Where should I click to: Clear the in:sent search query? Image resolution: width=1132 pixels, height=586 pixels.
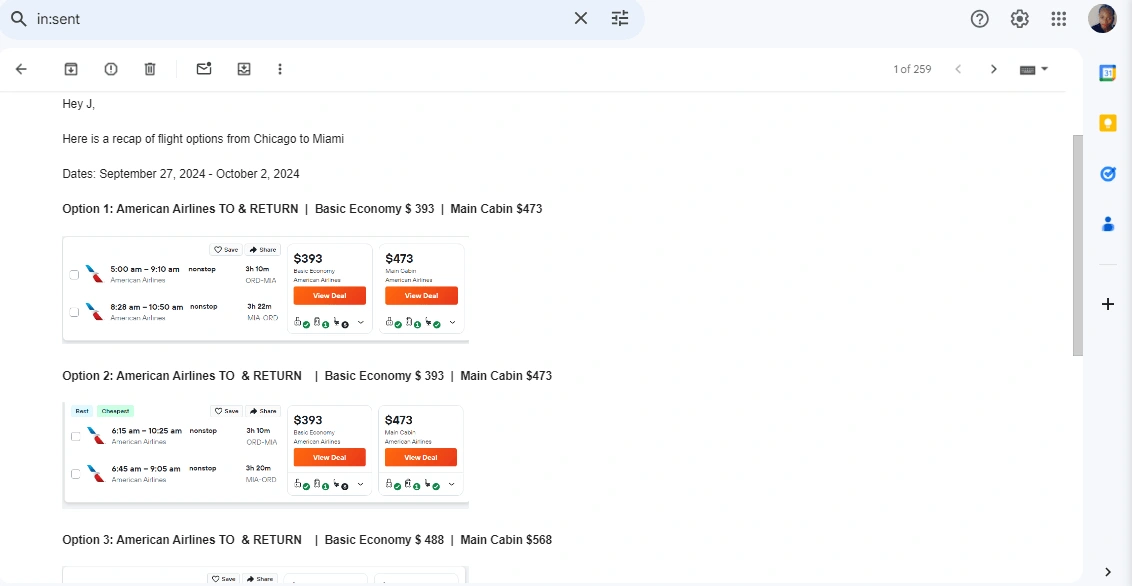pos(580,19)
